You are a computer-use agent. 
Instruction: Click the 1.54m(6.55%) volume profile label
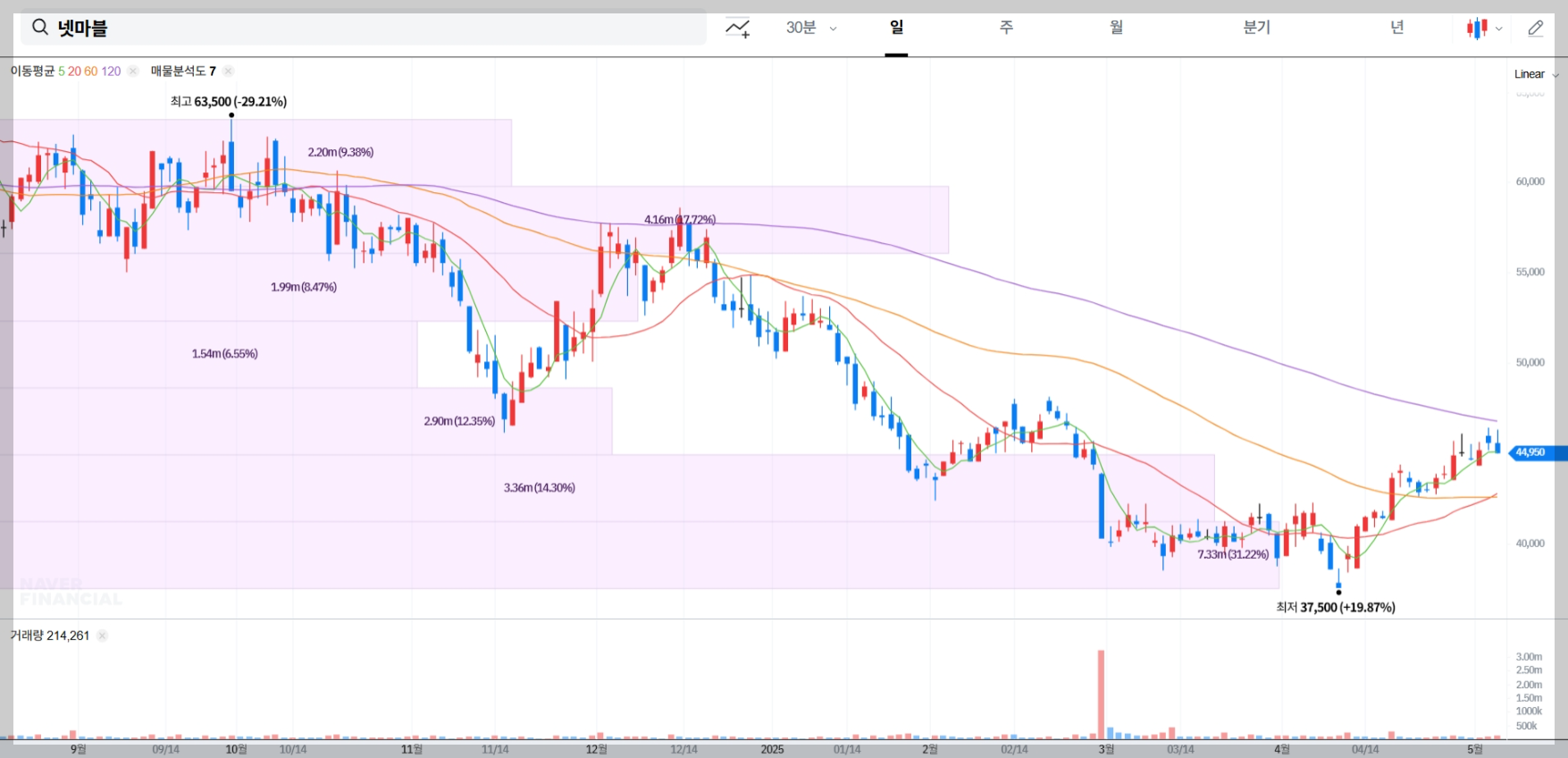(x=225, y=353)
